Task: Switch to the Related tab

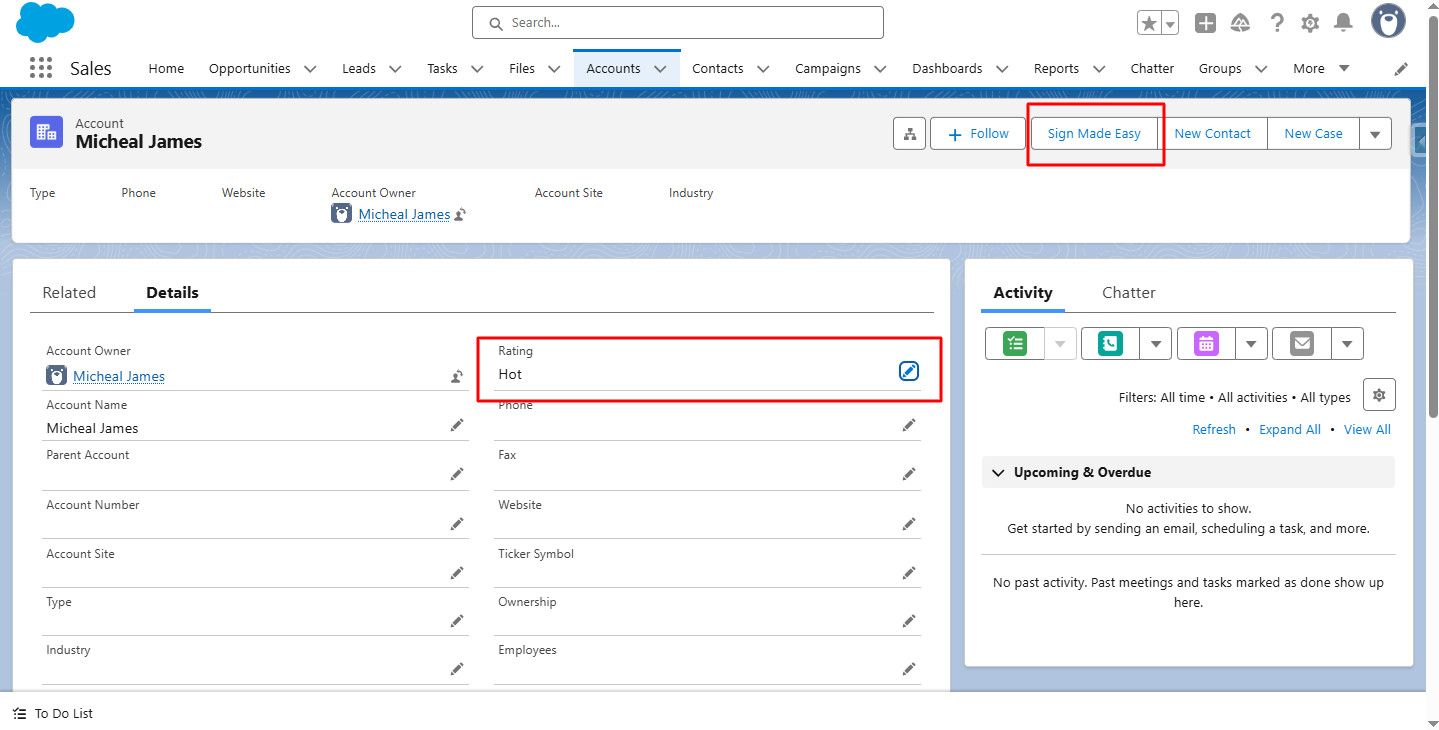Action: [x=69, y=292]
